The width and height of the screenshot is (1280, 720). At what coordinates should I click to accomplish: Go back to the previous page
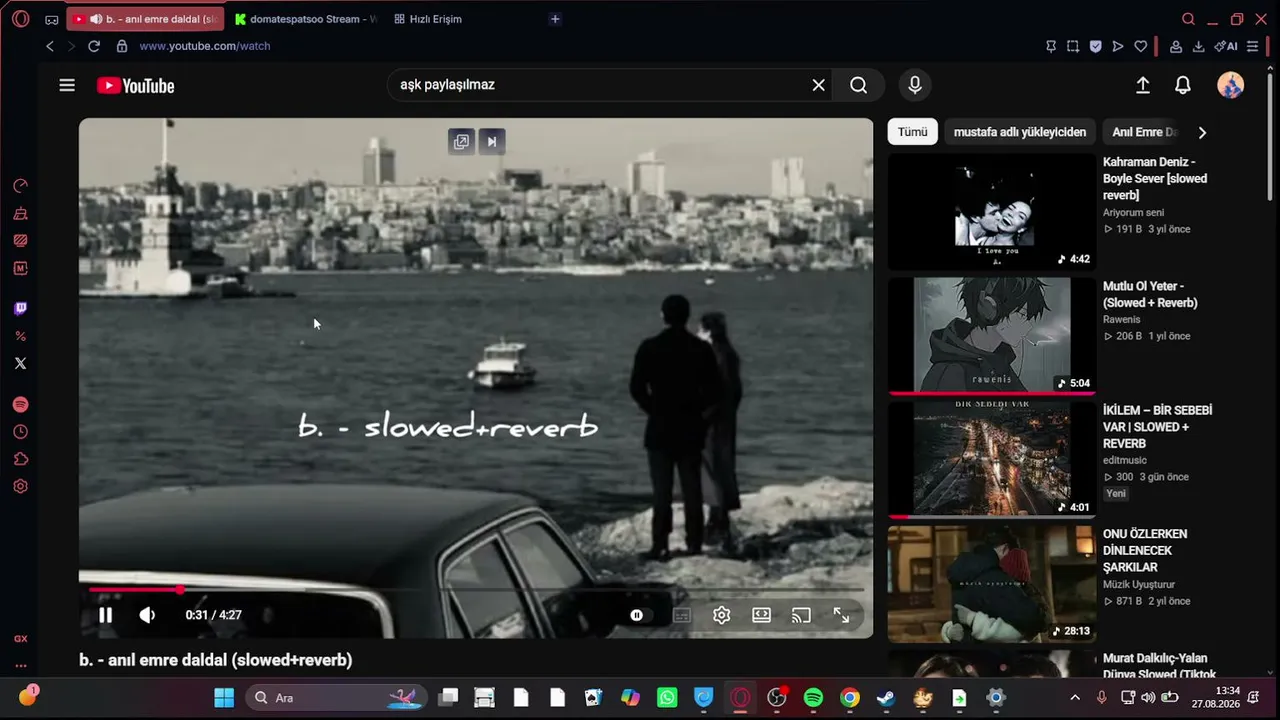click(50, 46)
